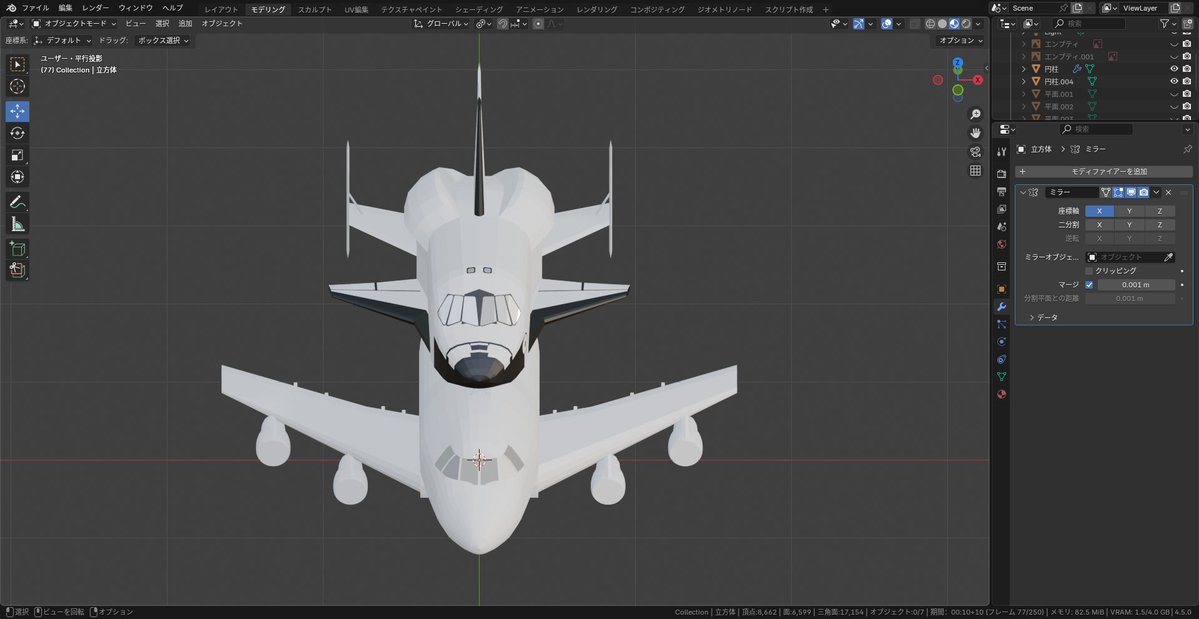Image resolution: width=1199 pixels, height=619 pixels.
Task: Click the red X axis on navigation gizmo
Action: pyautogui.click(x=978, y=79)
